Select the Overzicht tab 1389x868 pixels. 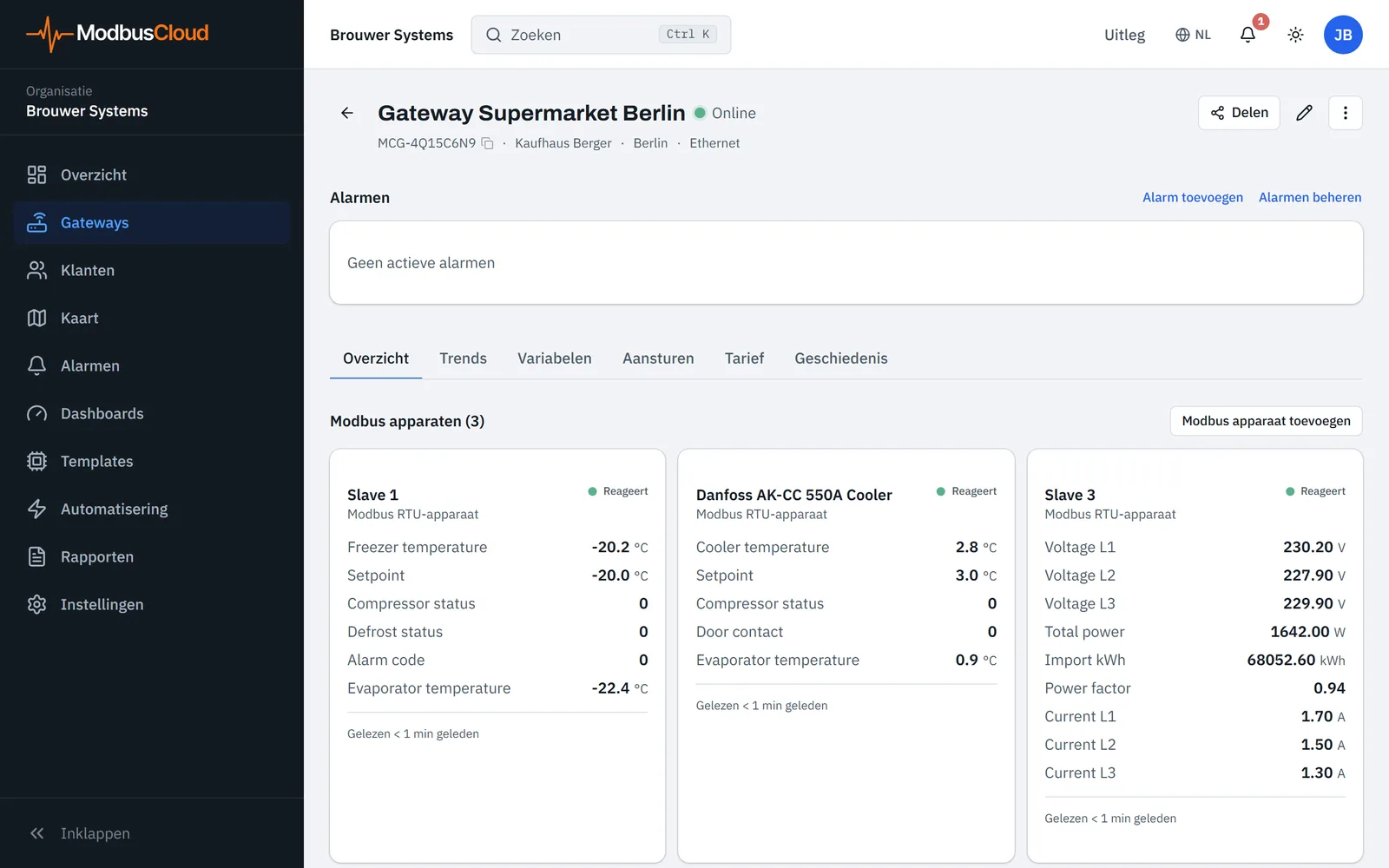click(x=376, y=358)
